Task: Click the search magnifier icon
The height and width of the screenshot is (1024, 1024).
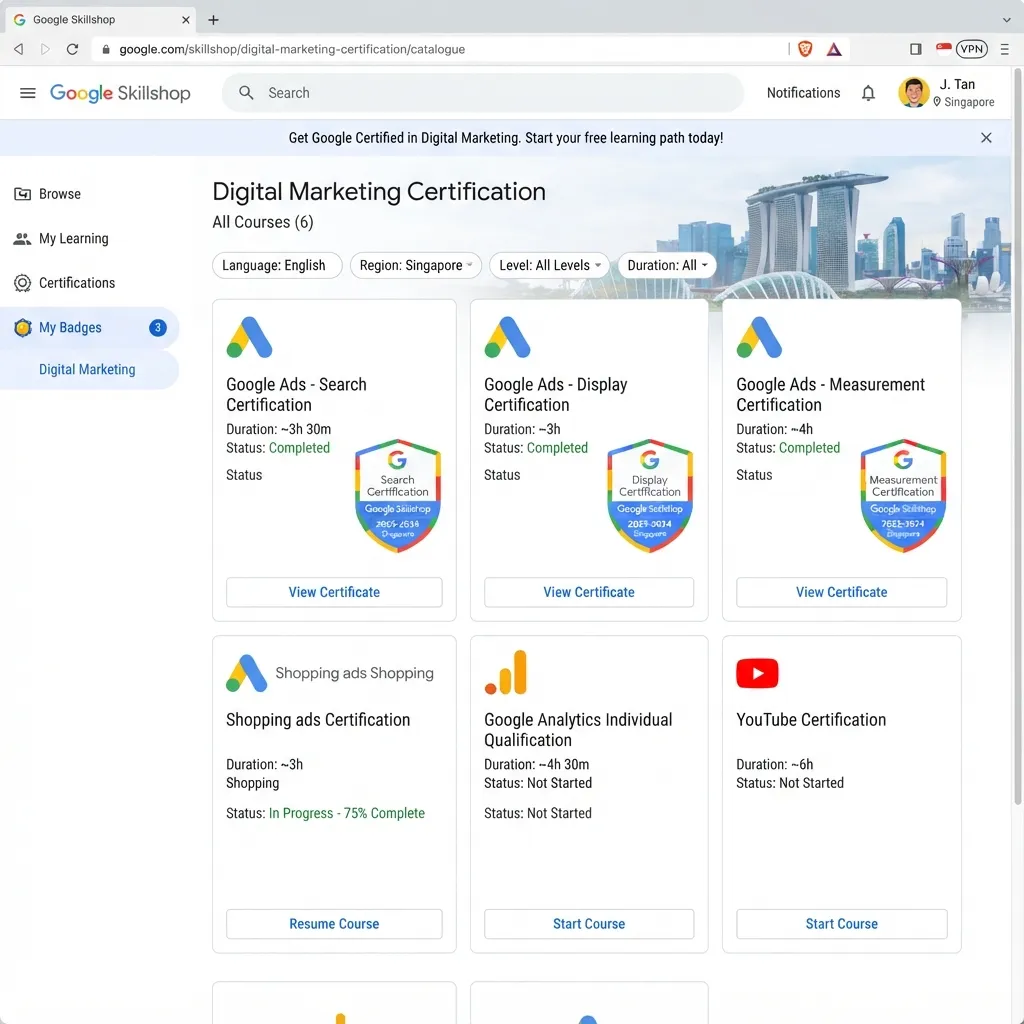Action: coord(246,93)
